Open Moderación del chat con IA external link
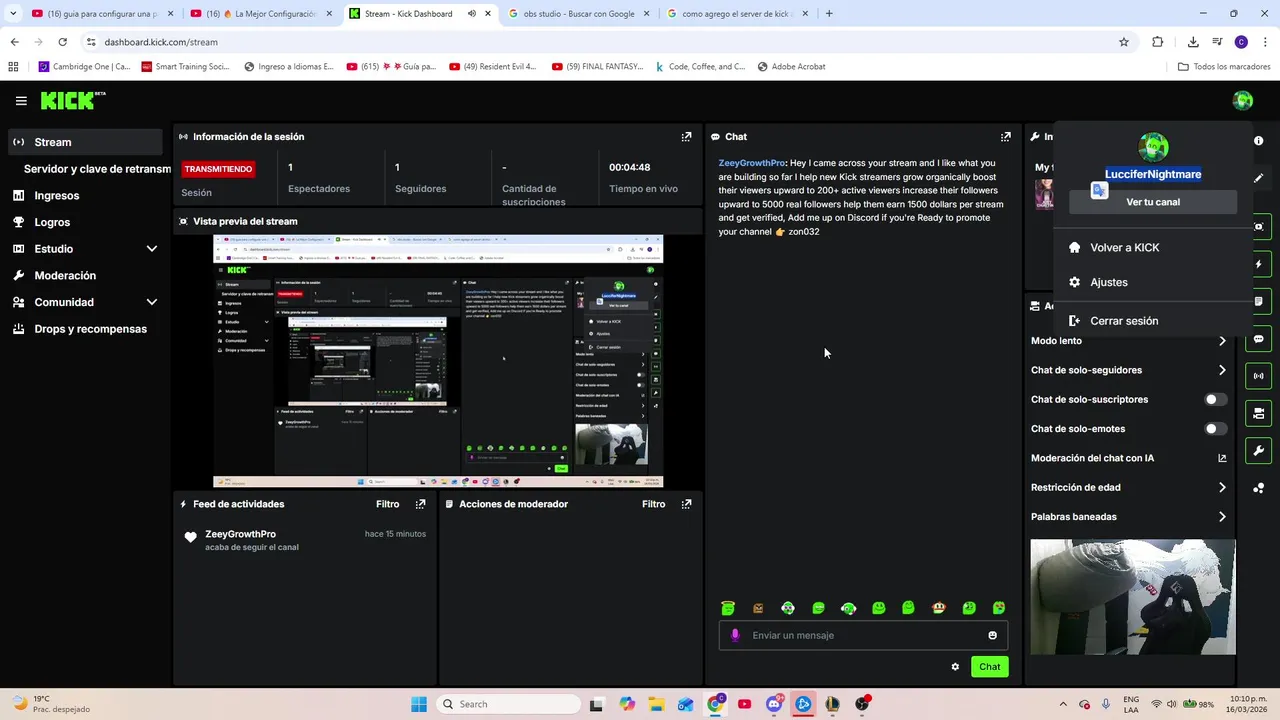 point(1222,458)
